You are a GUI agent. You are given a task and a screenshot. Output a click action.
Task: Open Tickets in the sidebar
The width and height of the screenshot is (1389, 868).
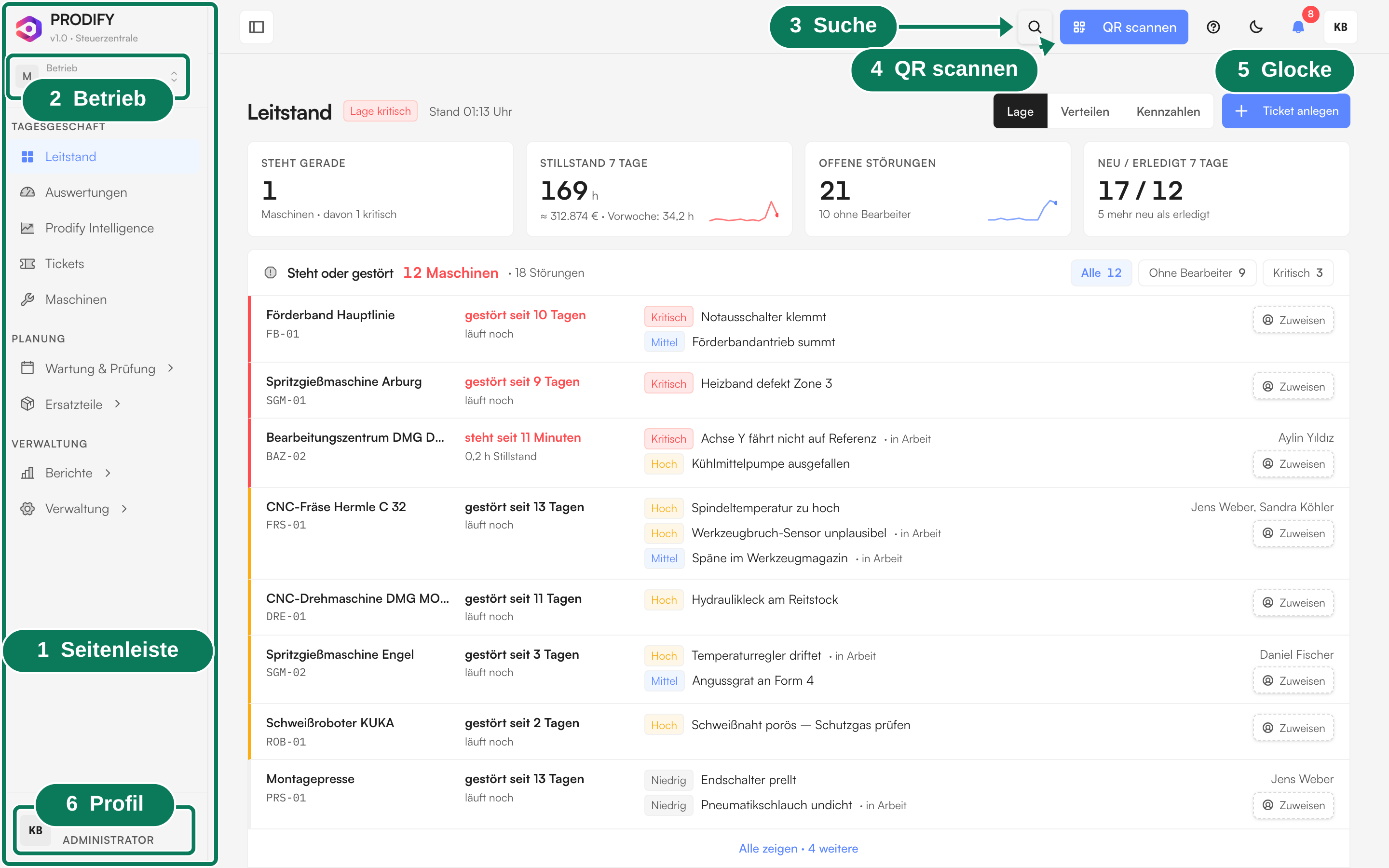[x=105, y=263]
